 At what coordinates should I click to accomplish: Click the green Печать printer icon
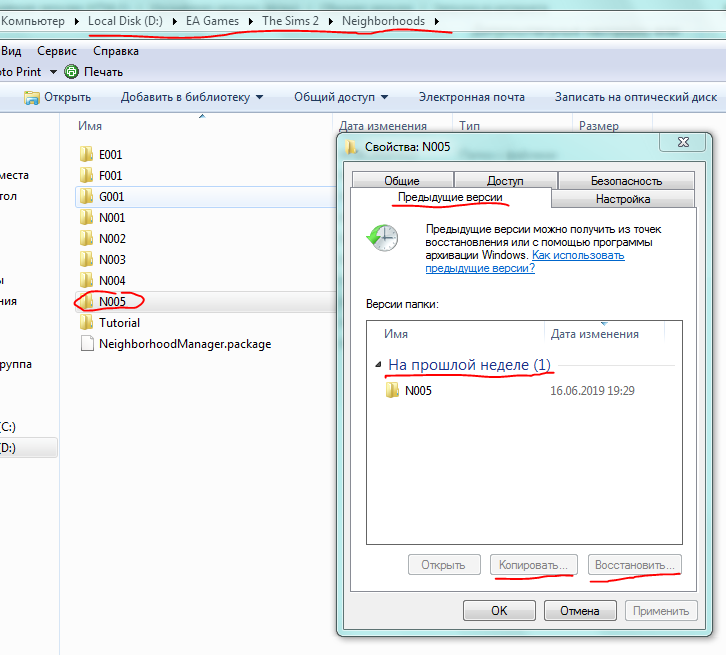(x=71, y=72)
